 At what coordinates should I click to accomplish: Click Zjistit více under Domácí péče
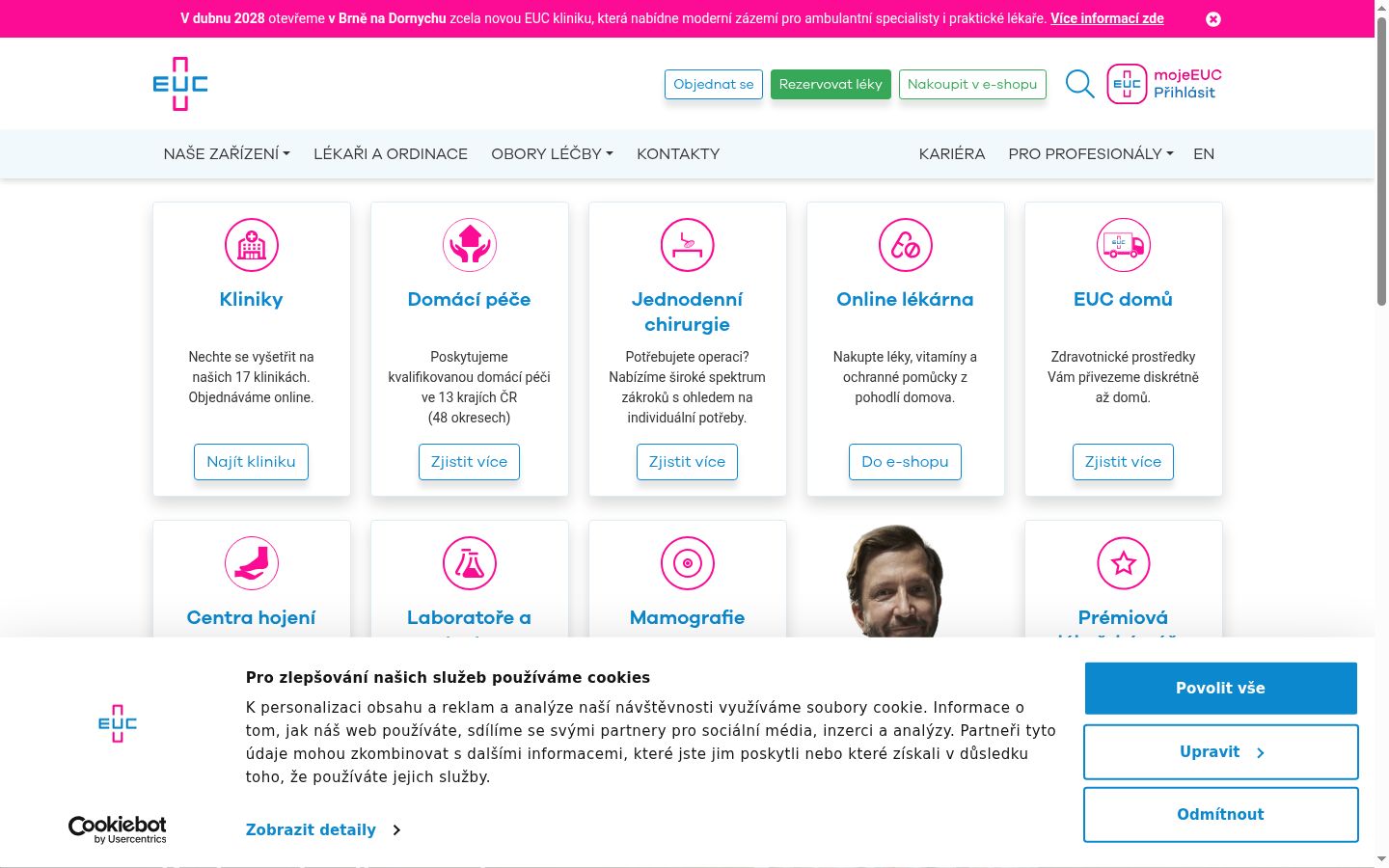(470, 462)
